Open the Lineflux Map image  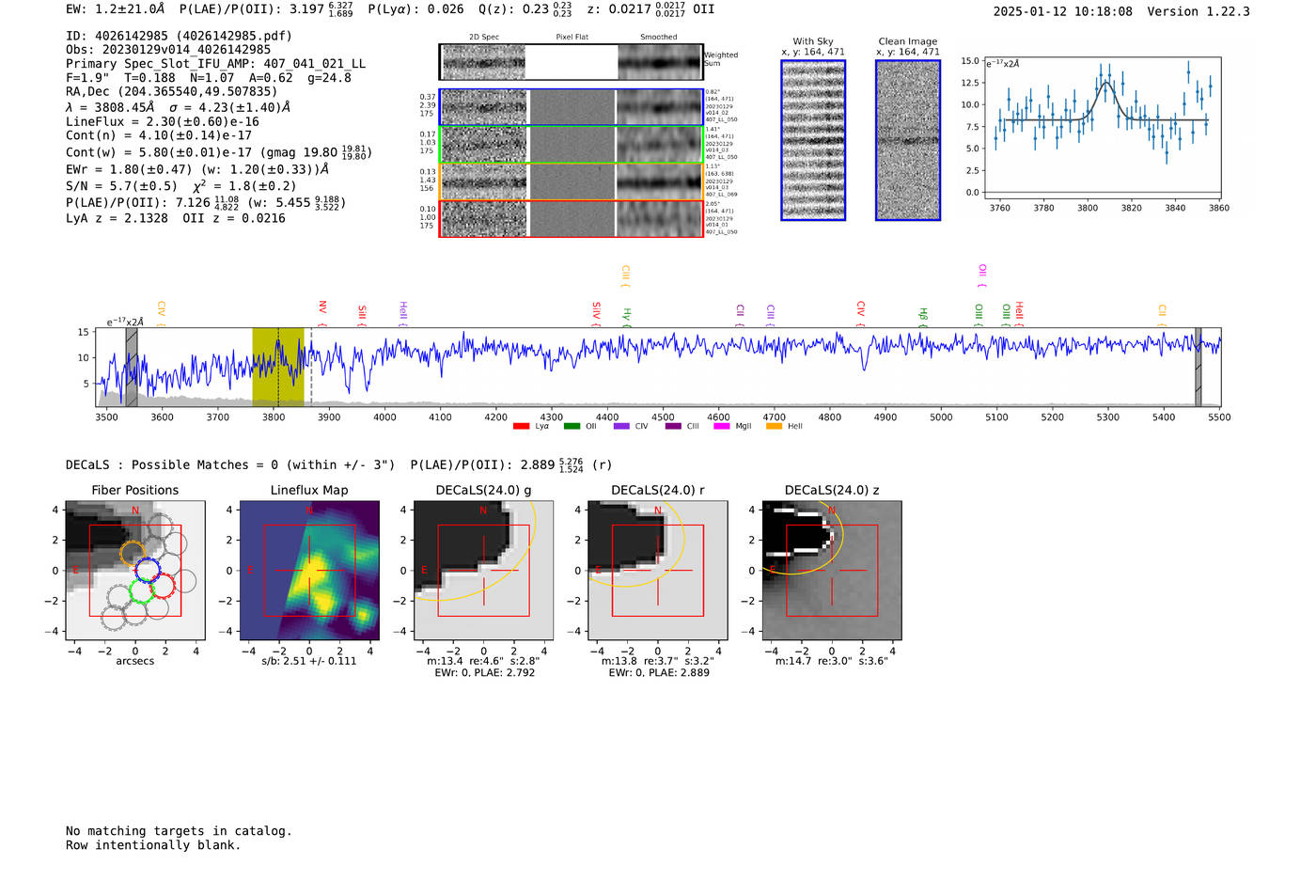click(x=309, y=571)
